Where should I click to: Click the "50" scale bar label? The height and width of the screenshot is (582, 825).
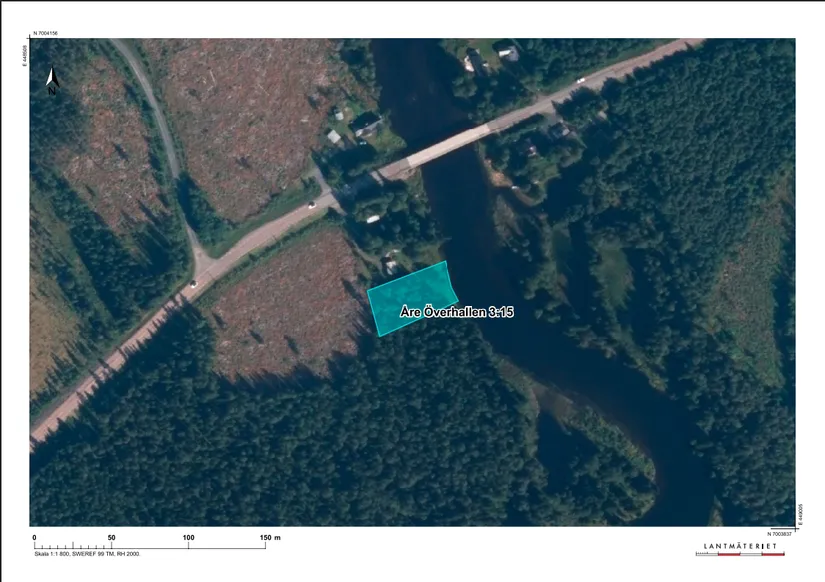click(x=112, y=537)
